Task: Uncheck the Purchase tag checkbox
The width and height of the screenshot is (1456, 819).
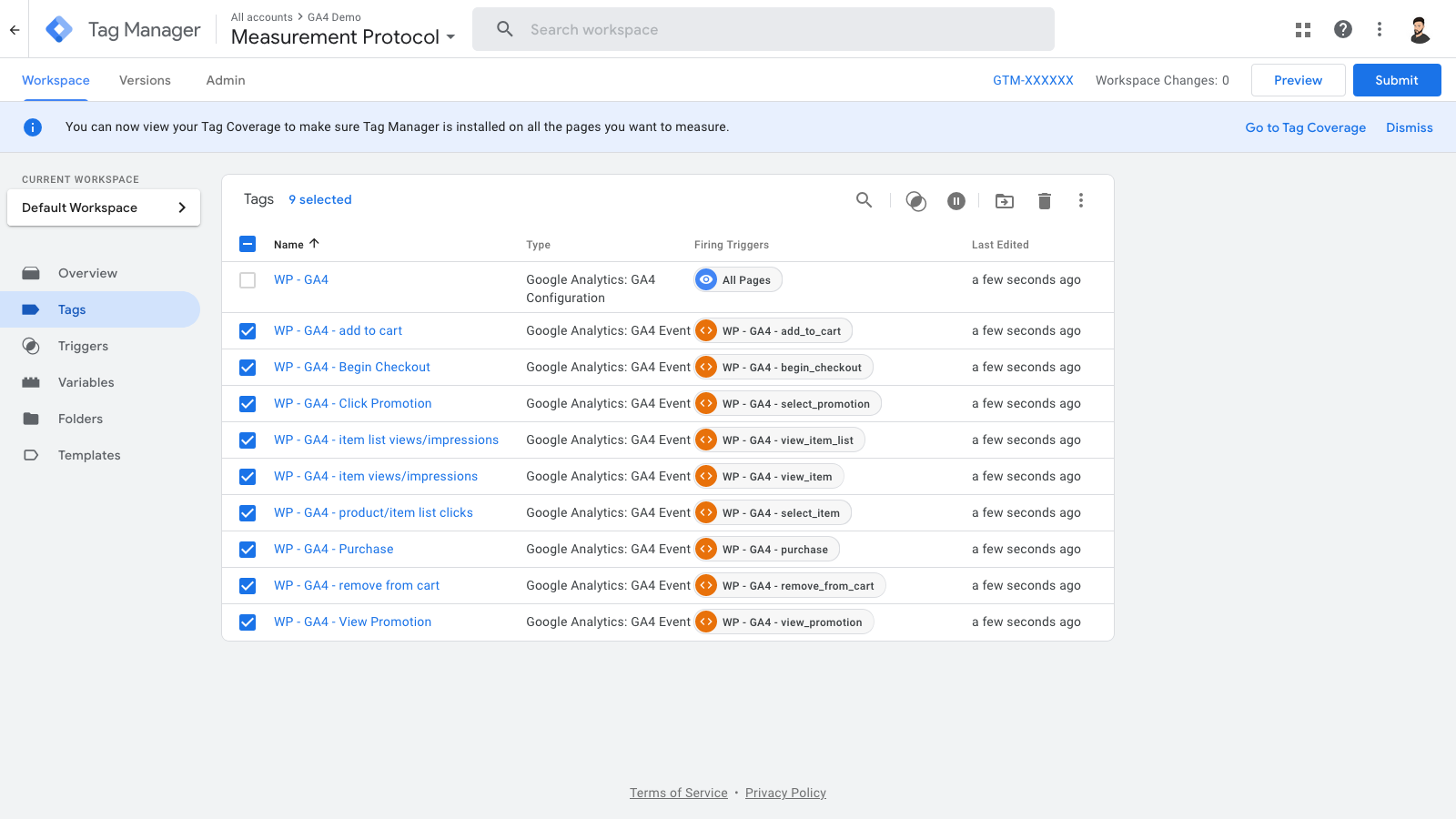Action: click(x=248, y=550)
